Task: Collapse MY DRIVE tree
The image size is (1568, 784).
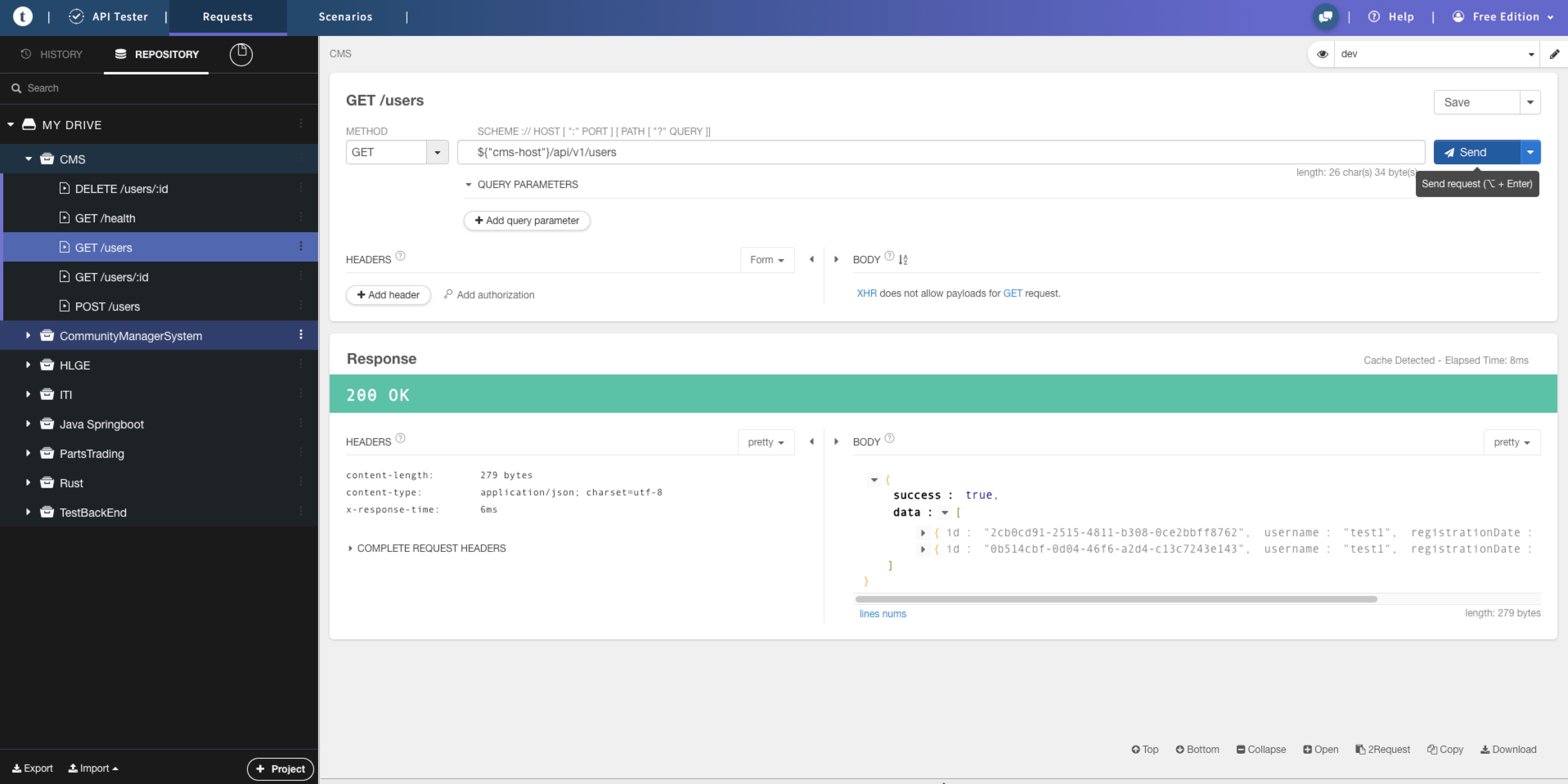Action: click(10, 124)
